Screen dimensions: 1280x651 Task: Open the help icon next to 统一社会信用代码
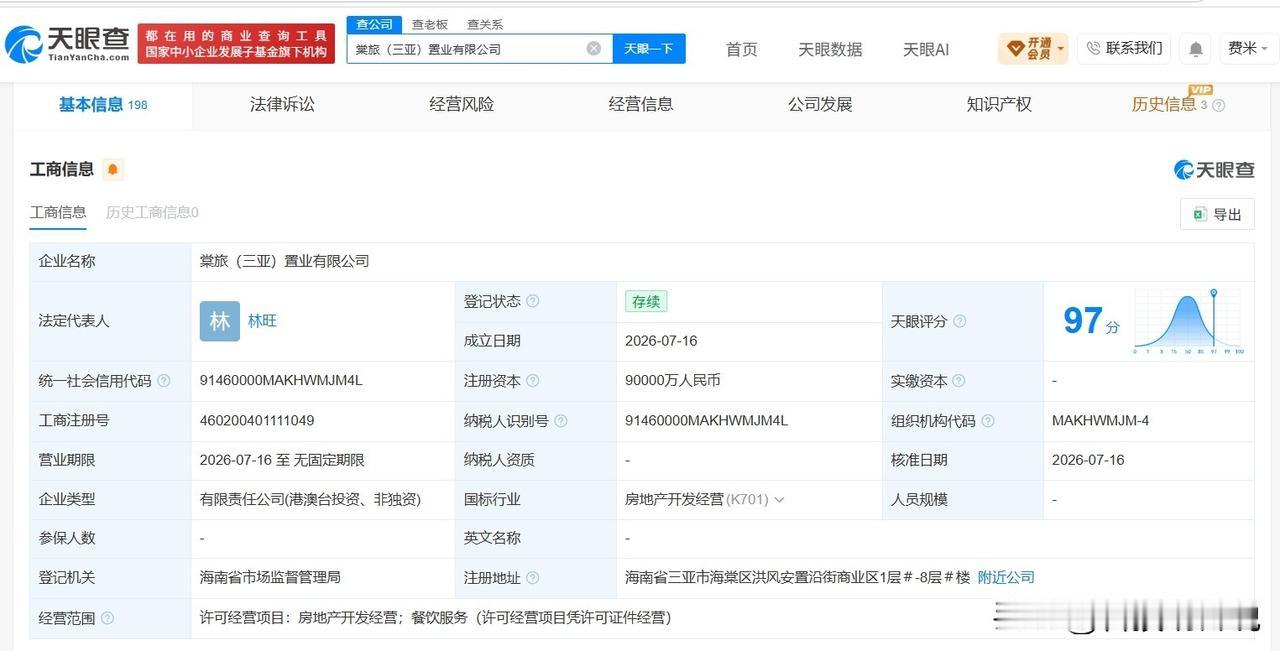(164, 381)
